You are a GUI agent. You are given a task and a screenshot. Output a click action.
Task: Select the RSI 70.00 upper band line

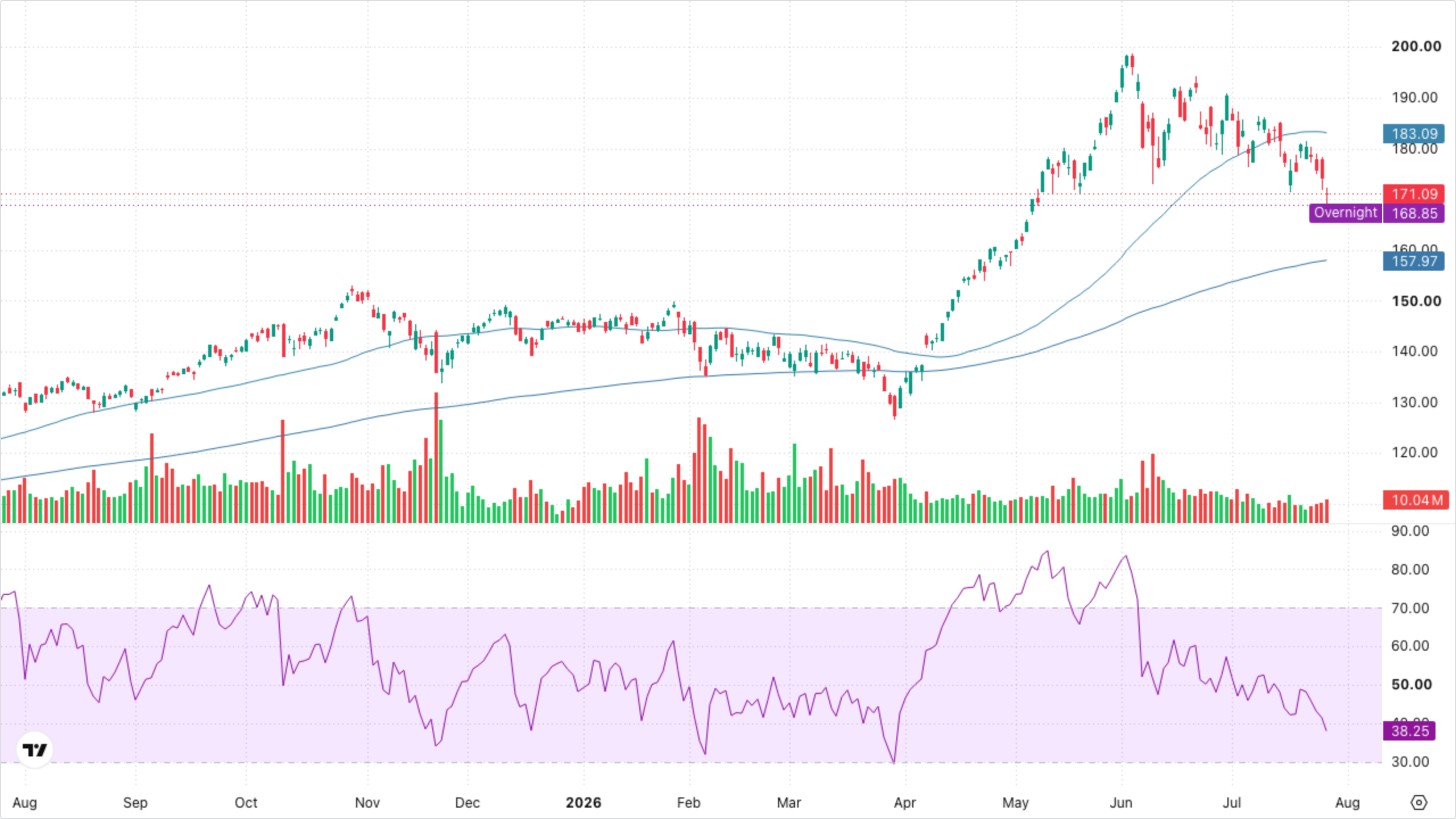[691, 608]
